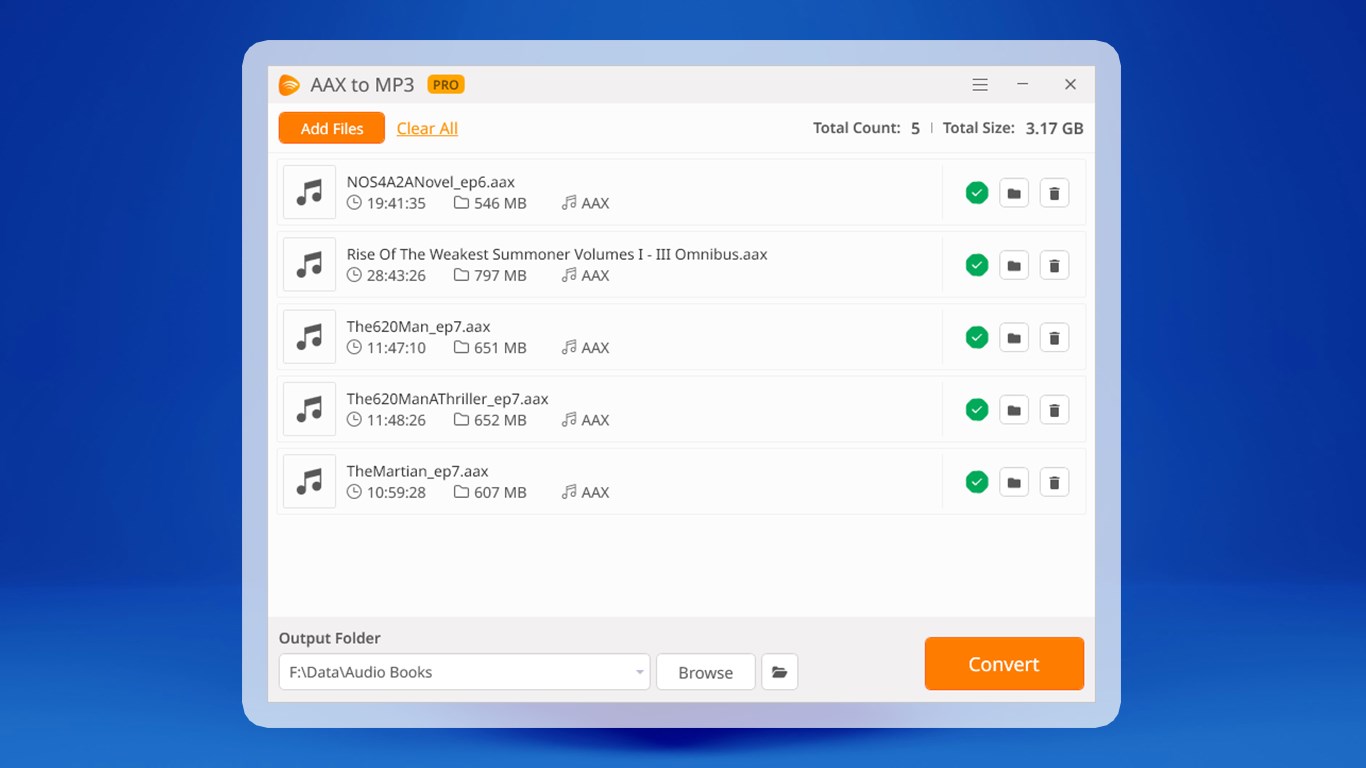Click Add Files button

click(332, 128)
